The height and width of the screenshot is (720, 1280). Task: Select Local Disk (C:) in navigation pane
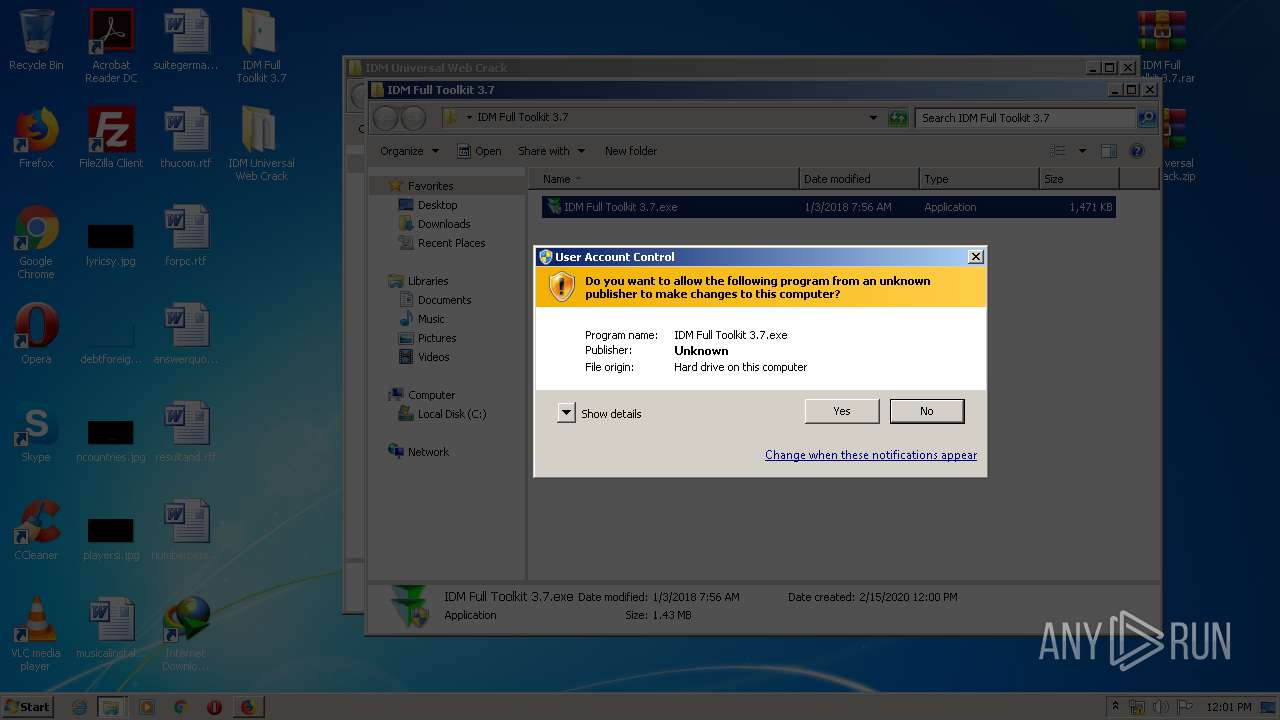tap(452, 414)
